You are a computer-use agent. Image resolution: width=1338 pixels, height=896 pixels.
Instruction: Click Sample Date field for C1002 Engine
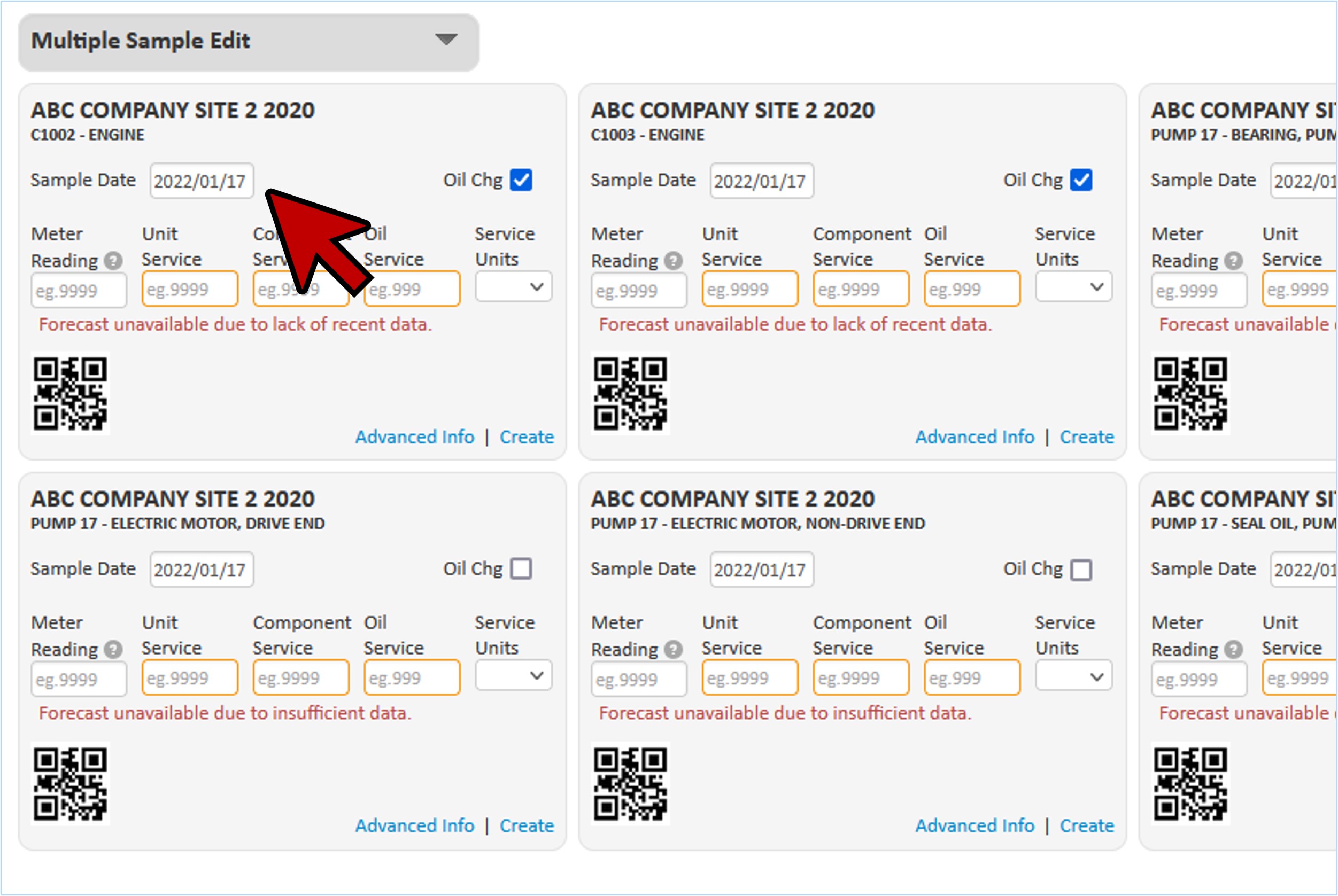point(201,181)
